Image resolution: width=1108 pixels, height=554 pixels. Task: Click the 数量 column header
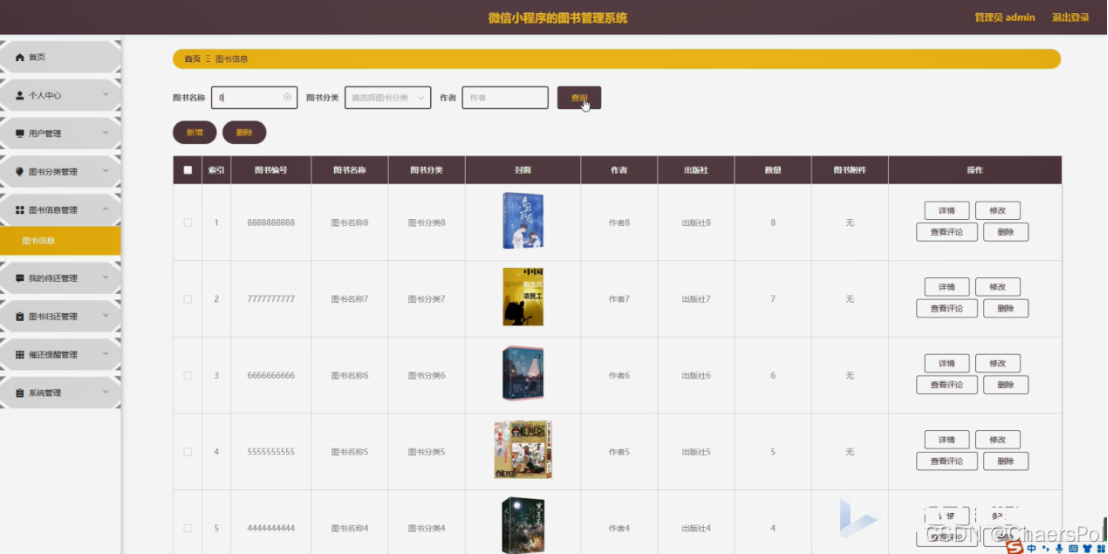773,170
